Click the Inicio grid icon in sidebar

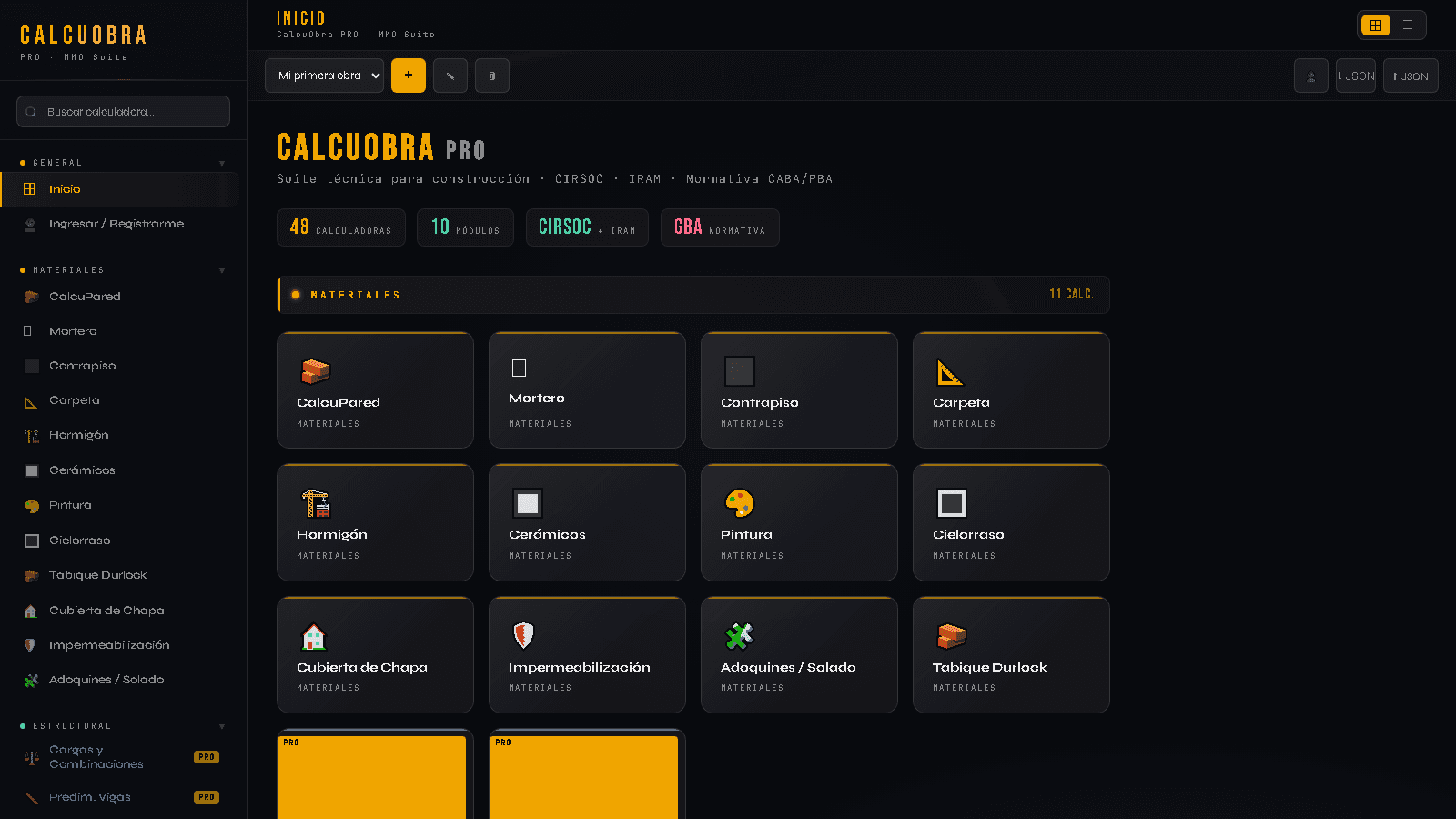click(x=30, y=189)
